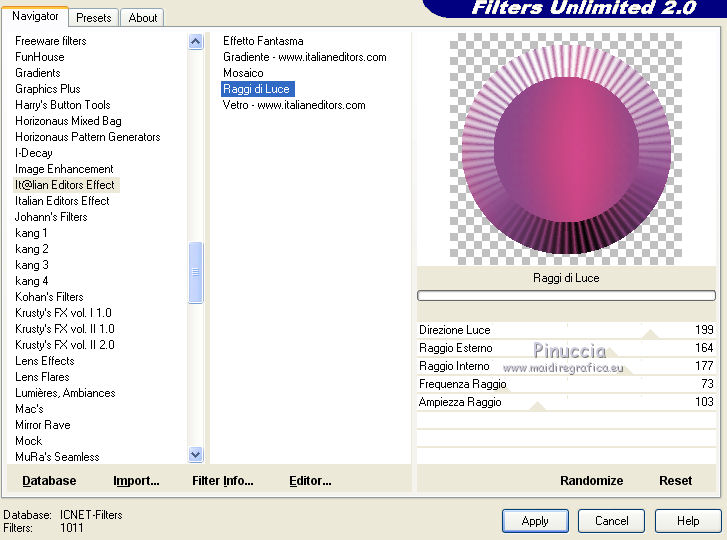This screenshot has width=727, height=540.
Task: Select FunHouse category
Action: point(39,57)
